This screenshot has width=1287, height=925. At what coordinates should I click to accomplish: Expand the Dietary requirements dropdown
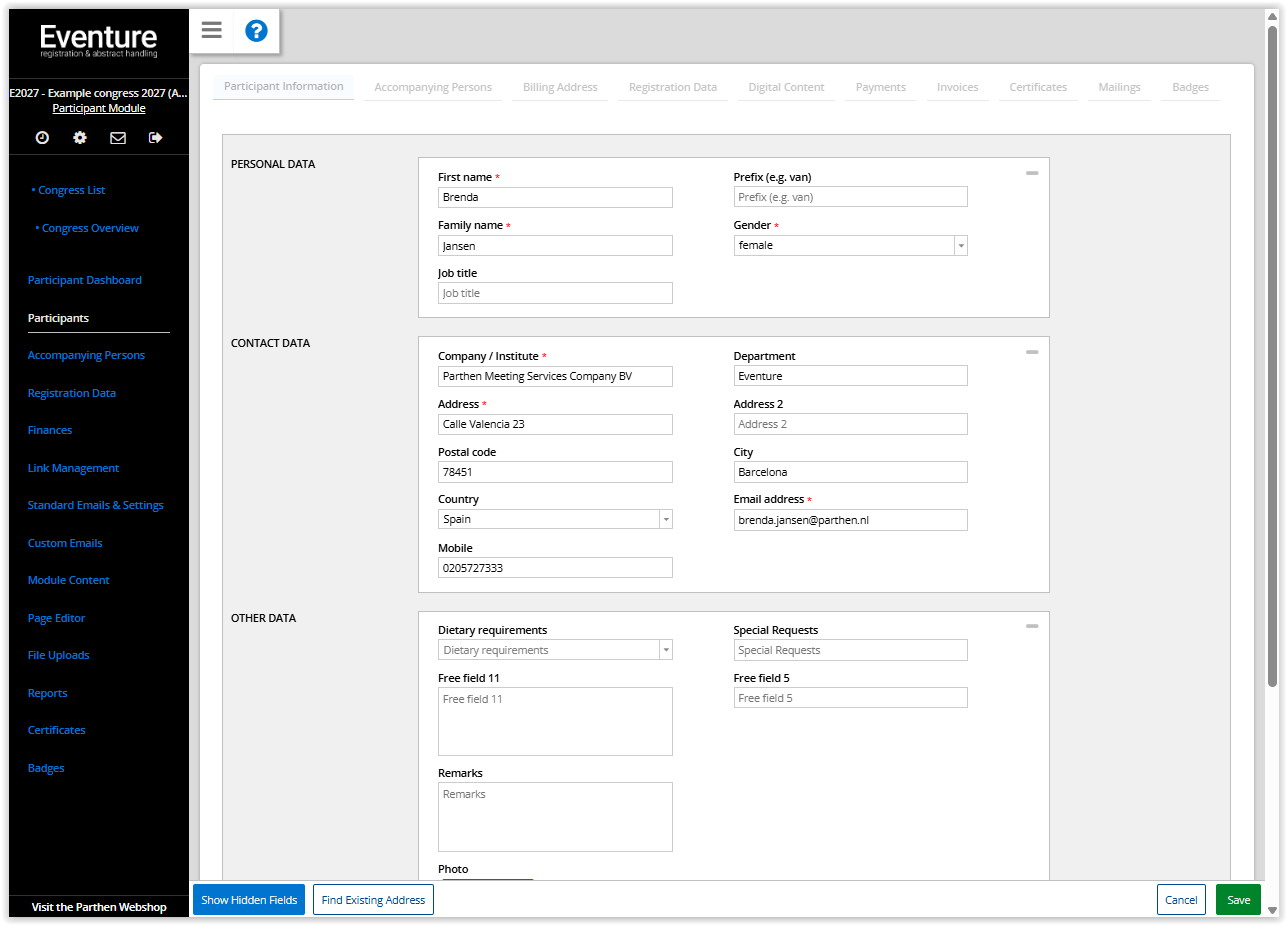665,651
